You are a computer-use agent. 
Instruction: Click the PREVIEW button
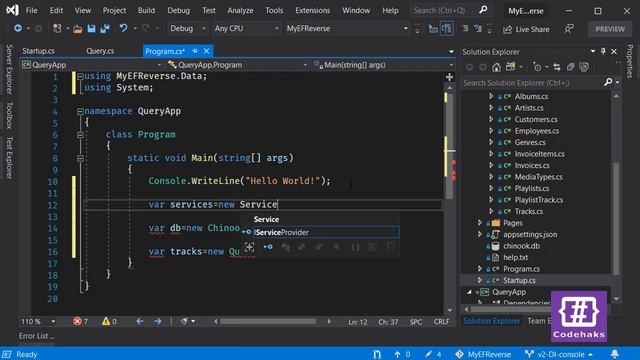coord(610,29)
